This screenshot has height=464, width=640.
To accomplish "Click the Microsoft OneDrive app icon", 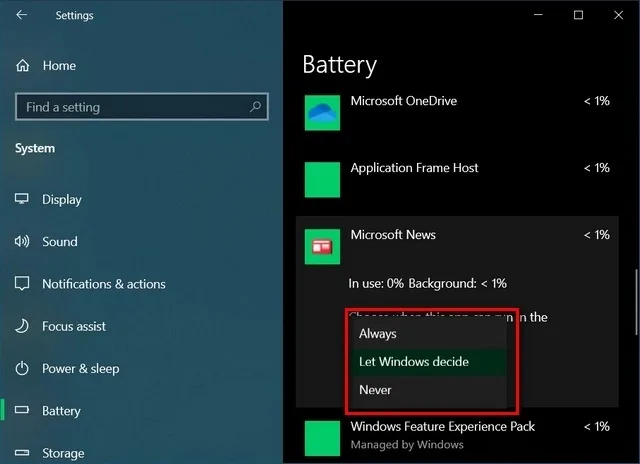I will 322,113.
